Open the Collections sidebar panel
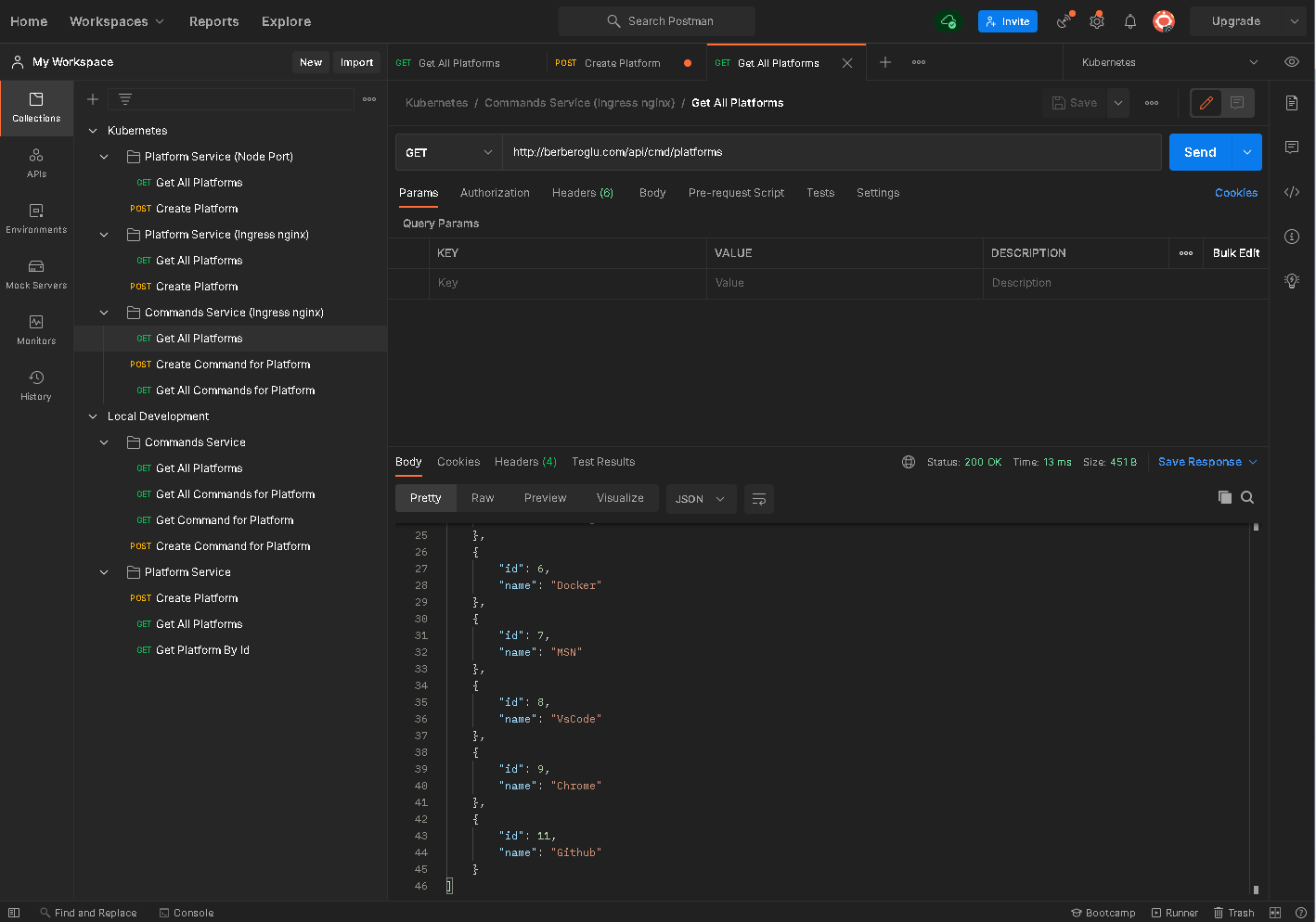Viewport: 1316px width, 922px height. click(x=36, y=108)
